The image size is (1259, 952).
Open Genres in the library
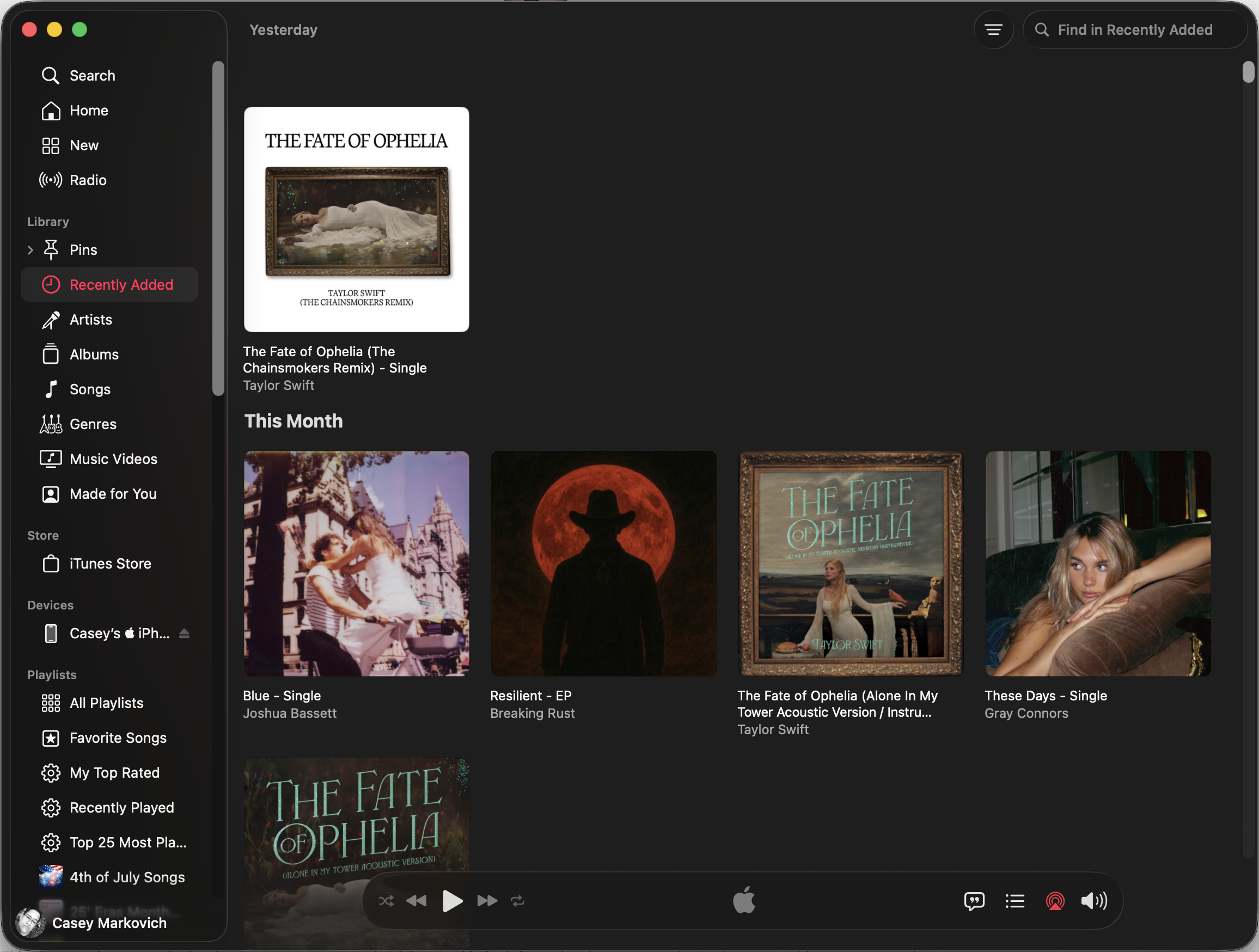click(x=93, y=424)
